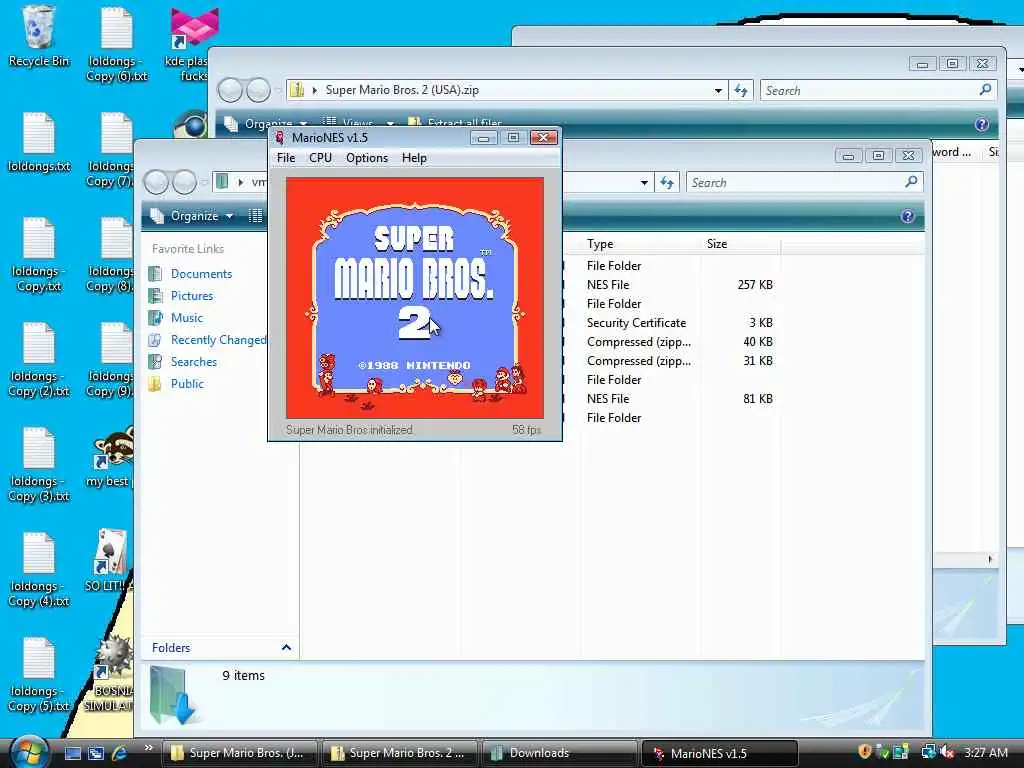The width and height of the screenshot is (1024, 768).
Task: Select loldongs - Copy (3).txt on desktop
Action: (39, 465)
